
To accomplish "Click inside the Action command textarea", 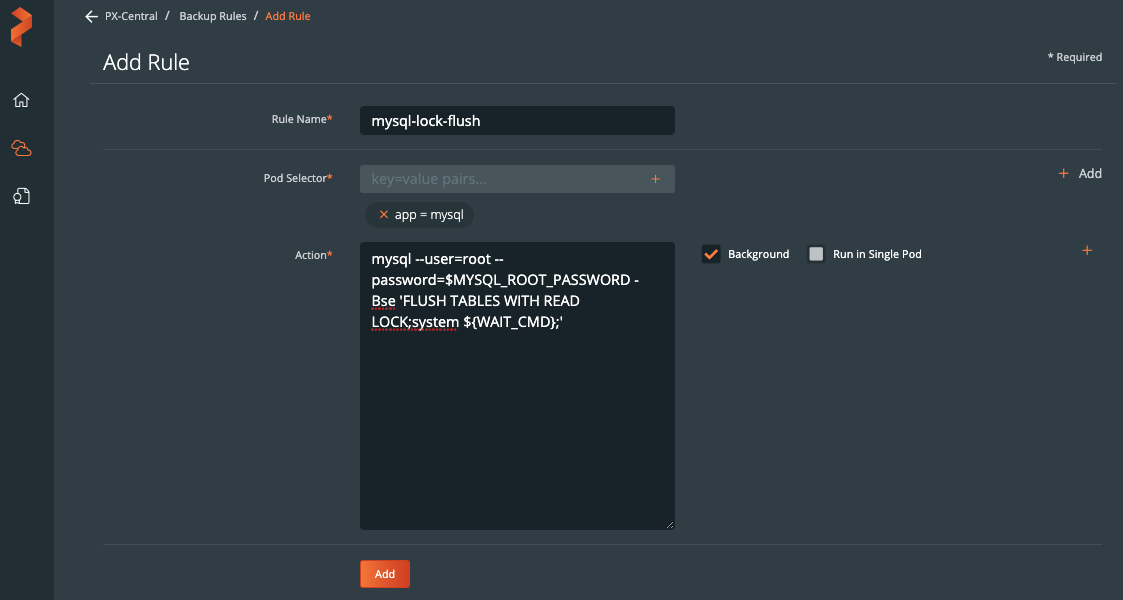I will click(x=517, y=420).
